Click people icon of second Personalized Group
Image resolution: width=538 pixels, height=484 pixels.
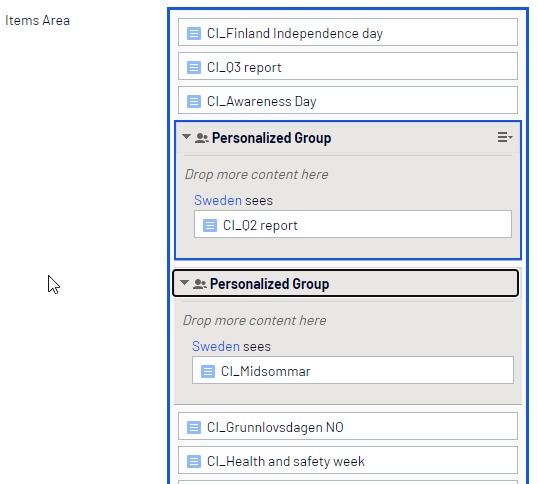pyautogui.click(x=199, y=284)
